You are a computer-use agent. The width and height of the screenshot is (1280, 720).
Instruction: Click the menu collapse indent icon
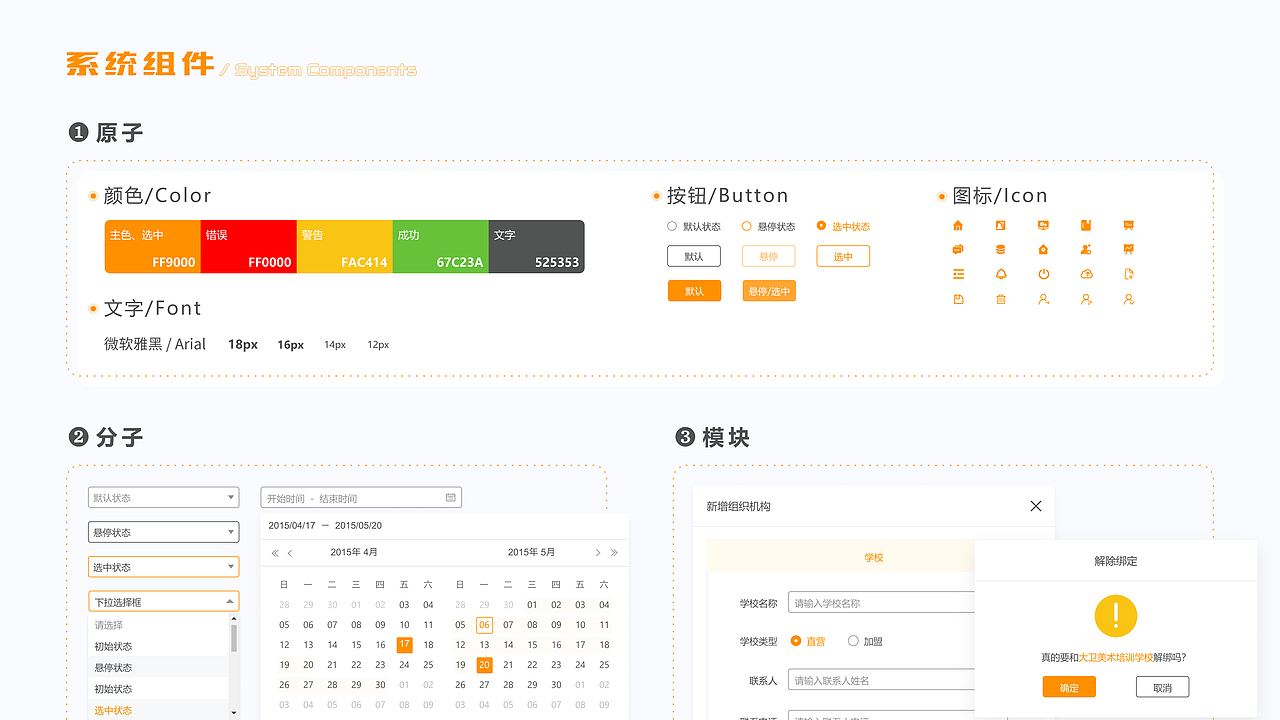958,274
